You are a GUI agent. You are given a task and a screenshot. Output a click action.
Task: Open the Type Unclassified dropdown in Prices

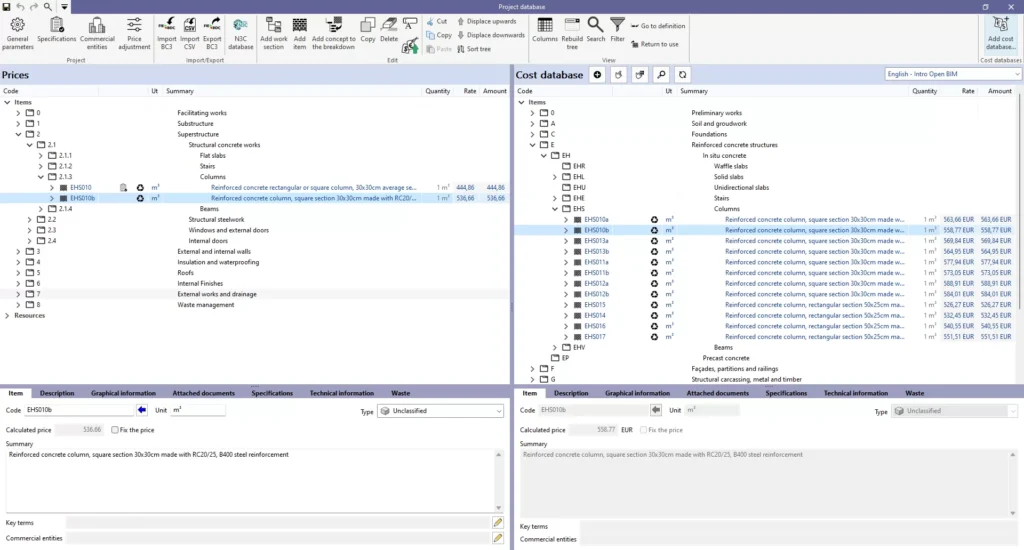click(x=440, y=411)
